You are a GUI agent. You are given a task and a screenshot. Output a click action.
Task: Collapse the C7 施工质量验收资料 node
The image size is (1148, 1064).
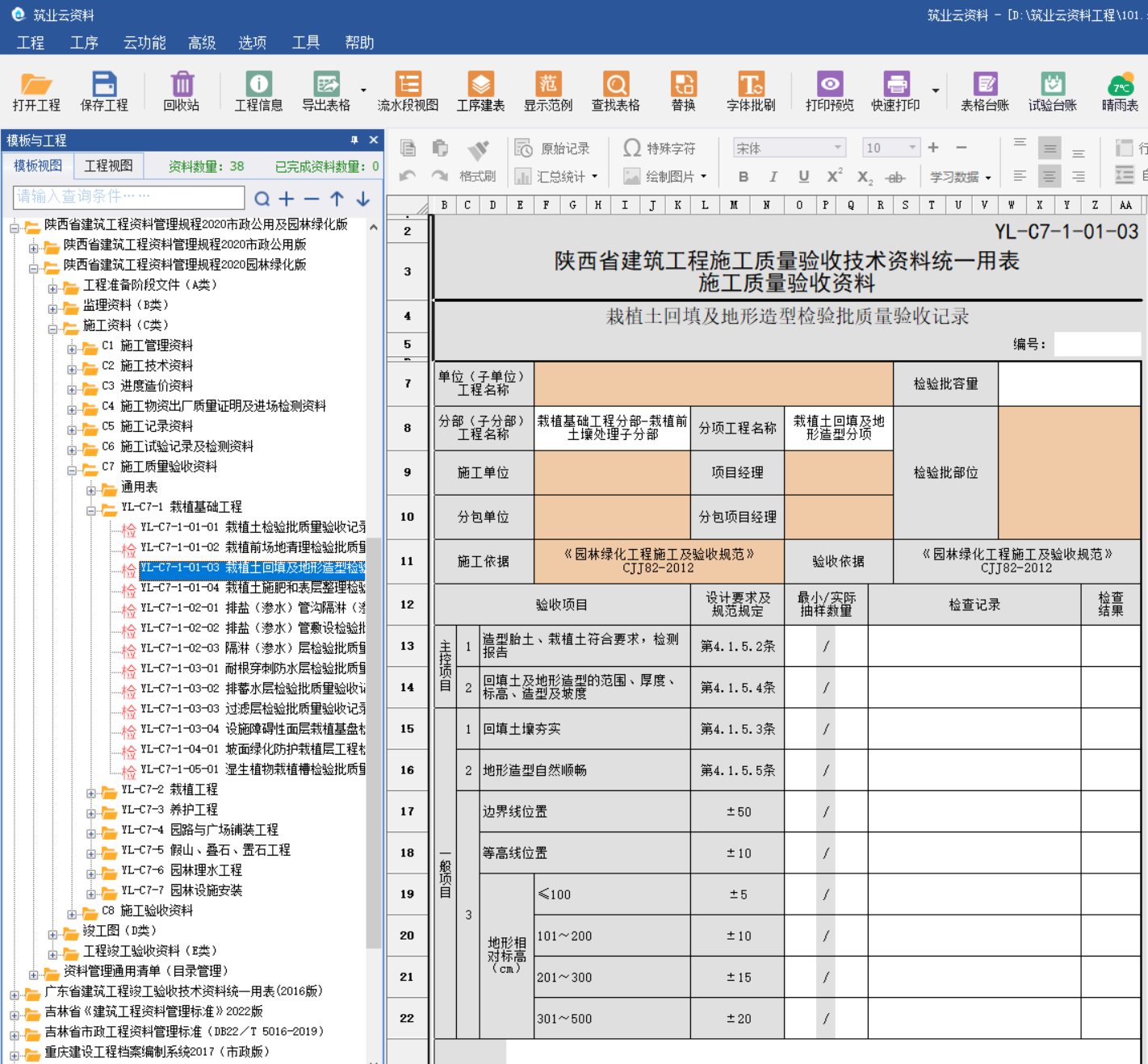tap(71, 470)
